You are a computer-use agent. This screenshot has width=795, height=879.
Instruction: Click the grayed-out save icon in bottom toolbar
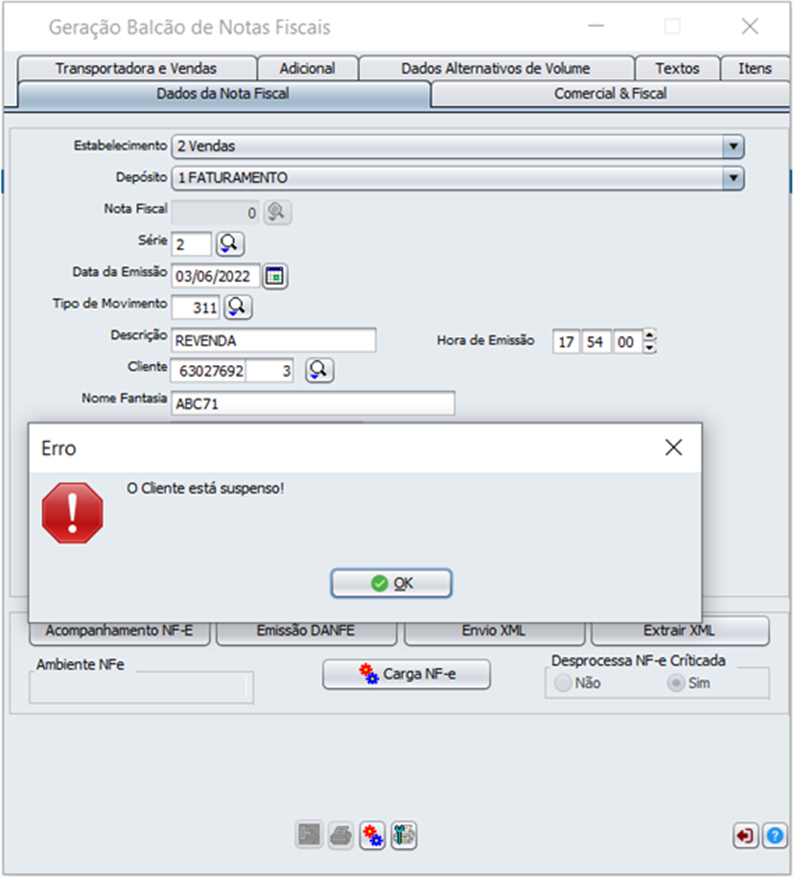[309, 835]
